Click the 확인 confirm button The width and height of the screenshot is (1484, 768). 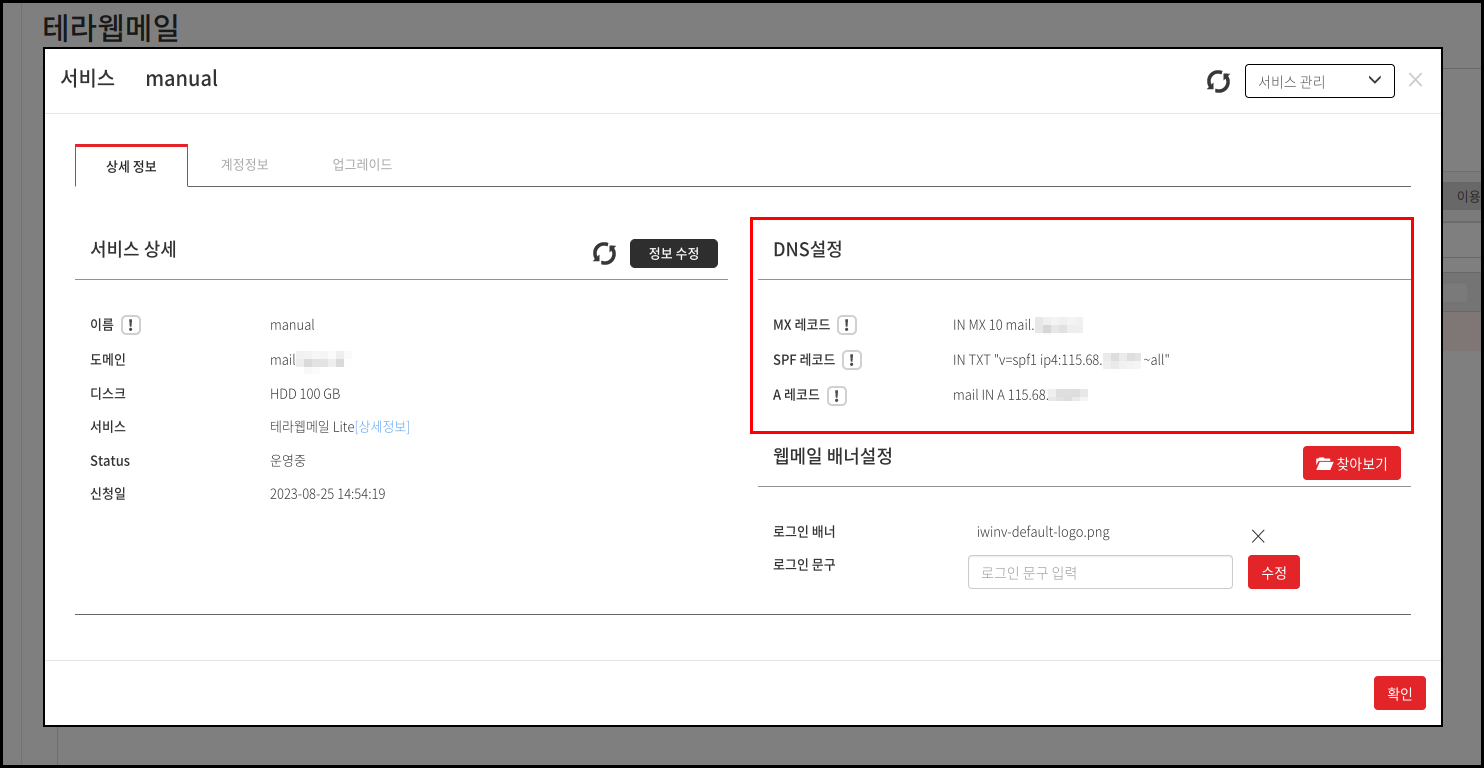pyautogui.click(x=1399, y=693)
